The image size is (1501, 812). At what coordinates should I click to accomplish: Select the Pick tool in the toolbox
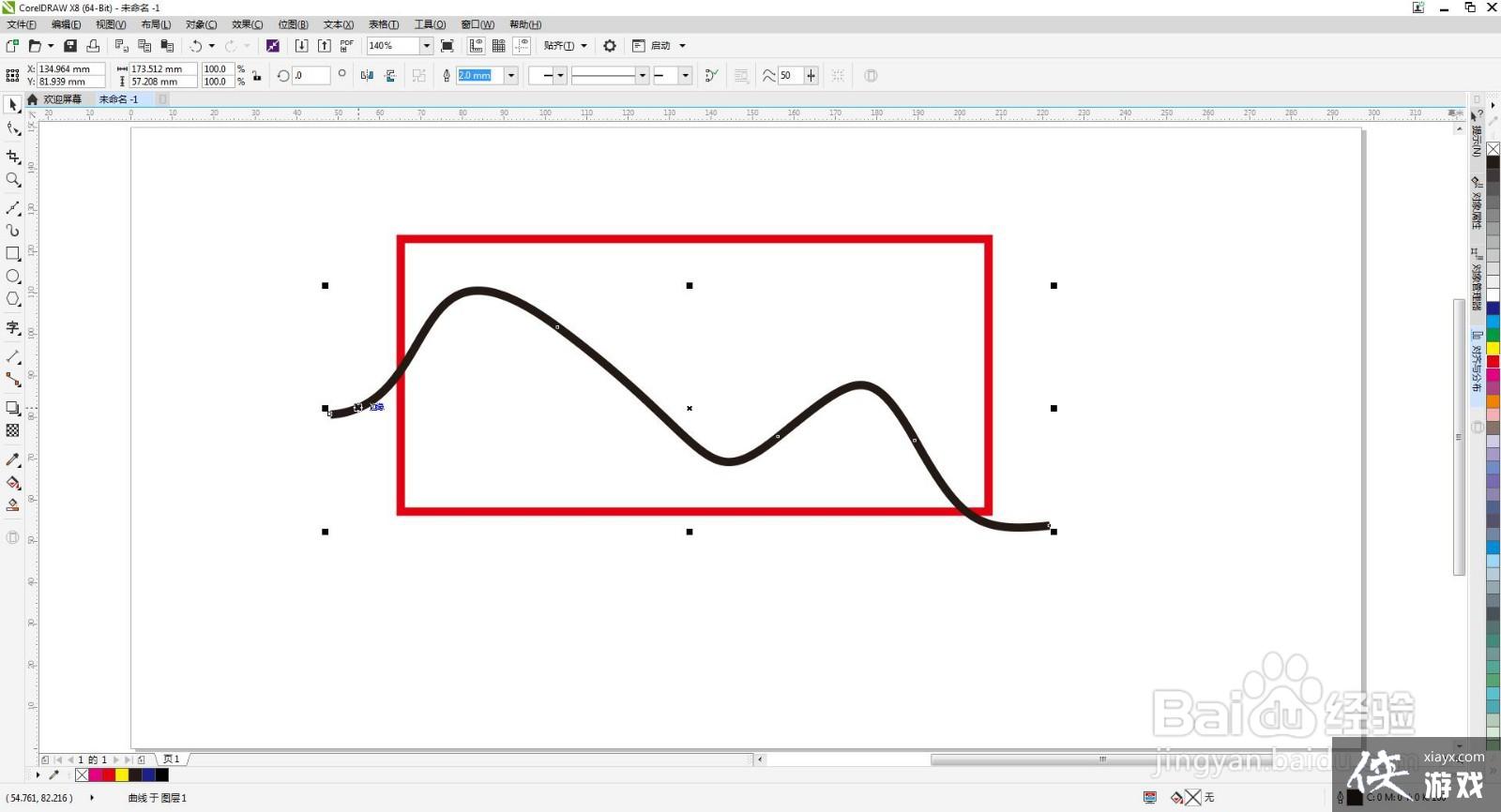point(13,105)
